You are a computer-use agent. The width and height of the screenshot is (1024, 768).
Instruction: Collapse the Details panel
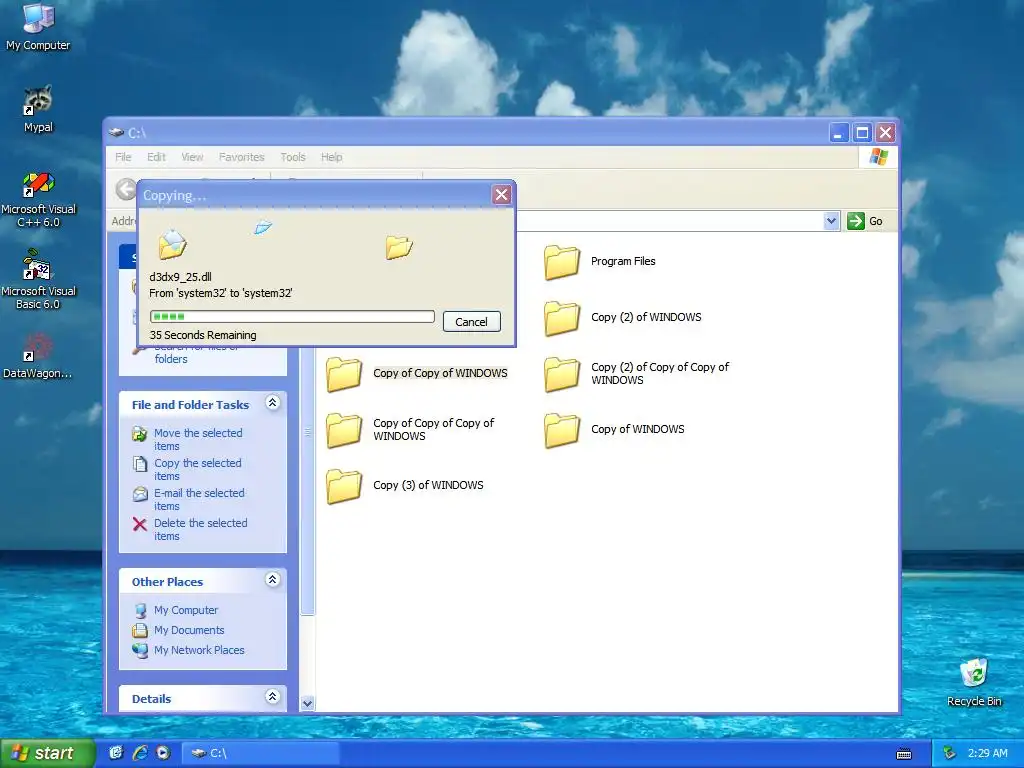[272, 697]
